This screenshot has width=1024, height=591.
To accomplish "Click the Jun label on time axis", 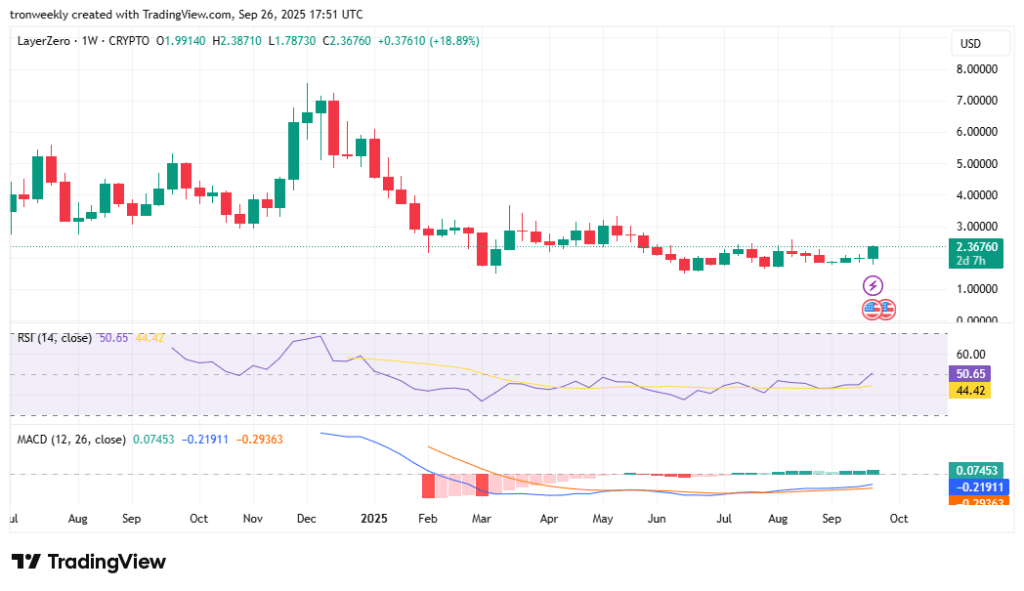I will click(x=656, y=519).
